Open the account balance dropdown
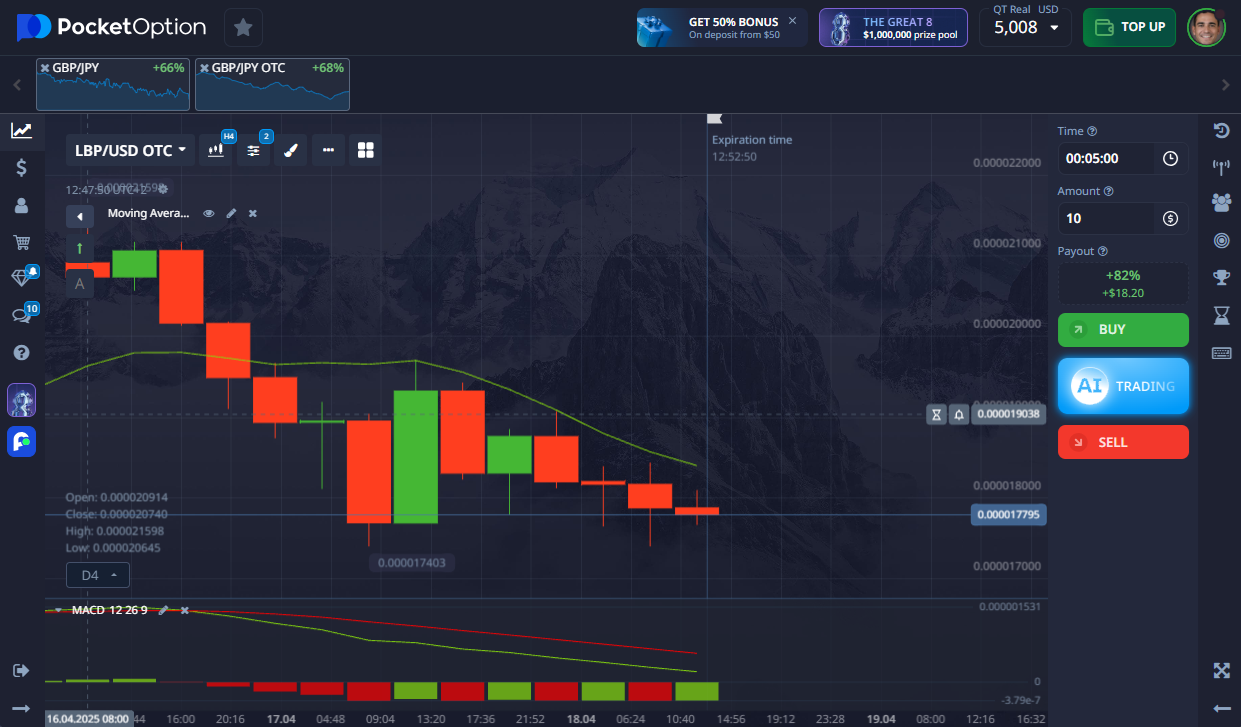 pyautogui.click(x=1025, y=28)
